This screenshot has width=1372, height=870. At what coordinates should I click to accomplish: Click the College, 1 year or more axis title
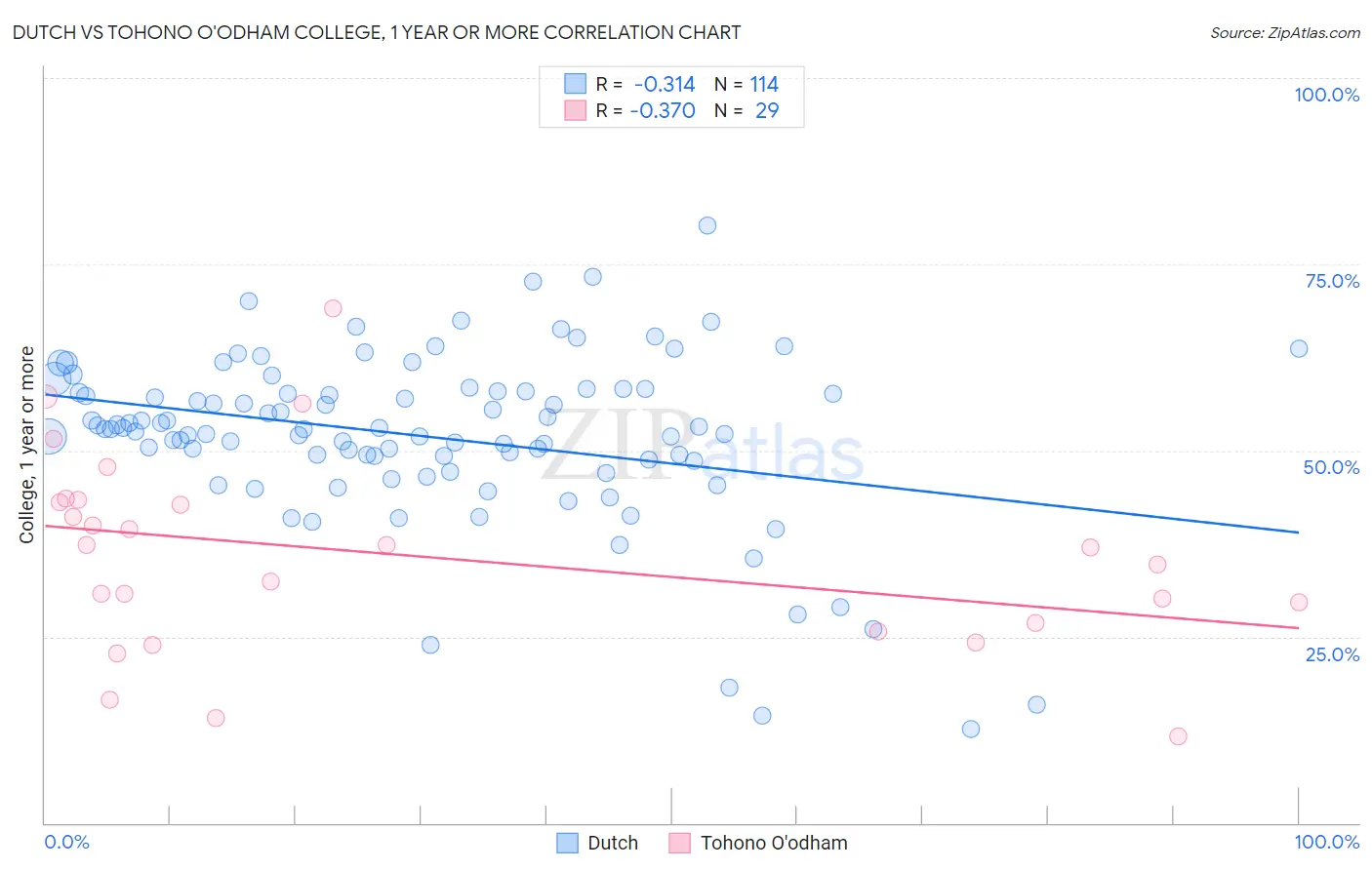(26, 445)
